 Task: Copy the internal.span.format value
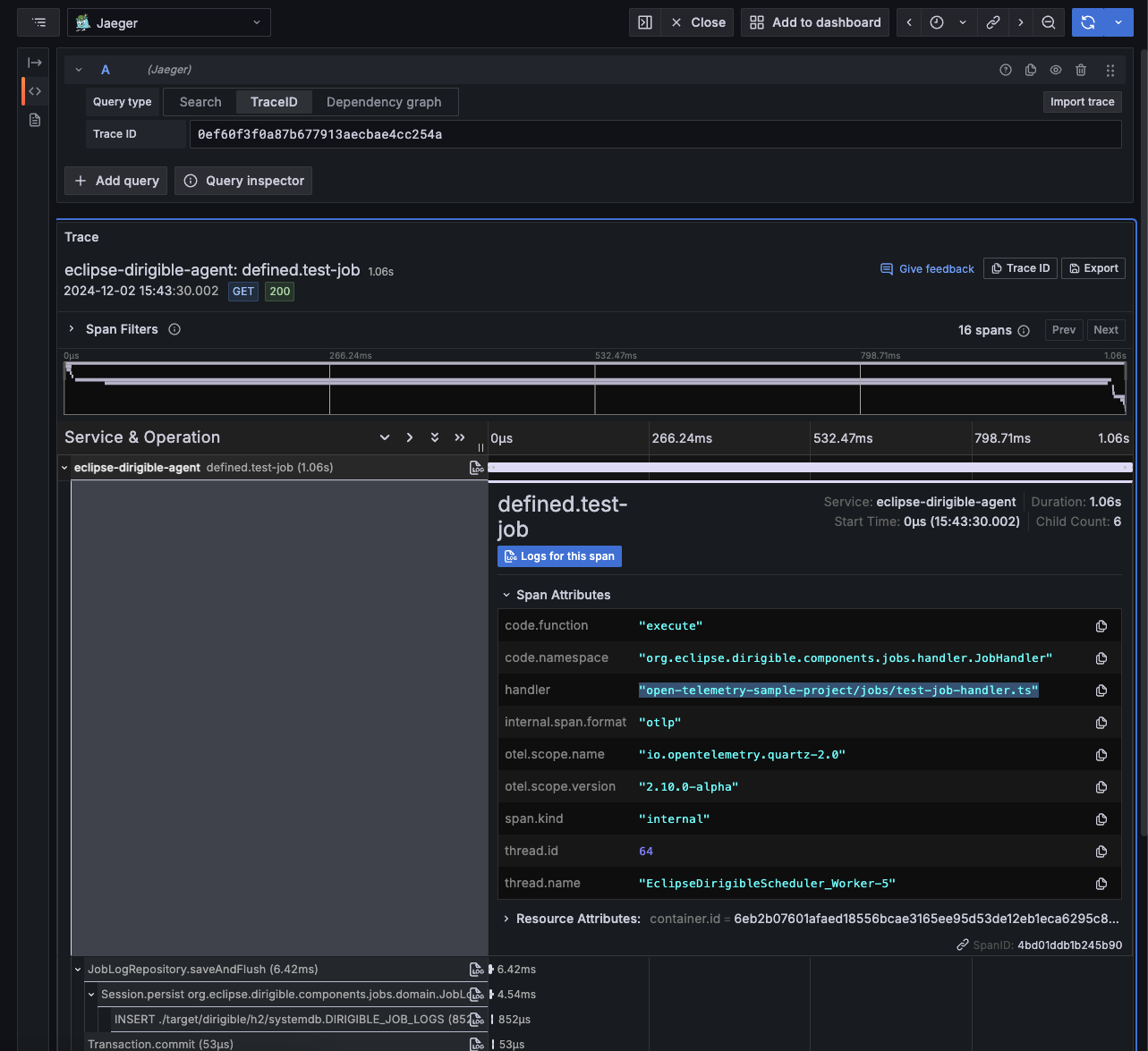click(x=1101, y=723)
